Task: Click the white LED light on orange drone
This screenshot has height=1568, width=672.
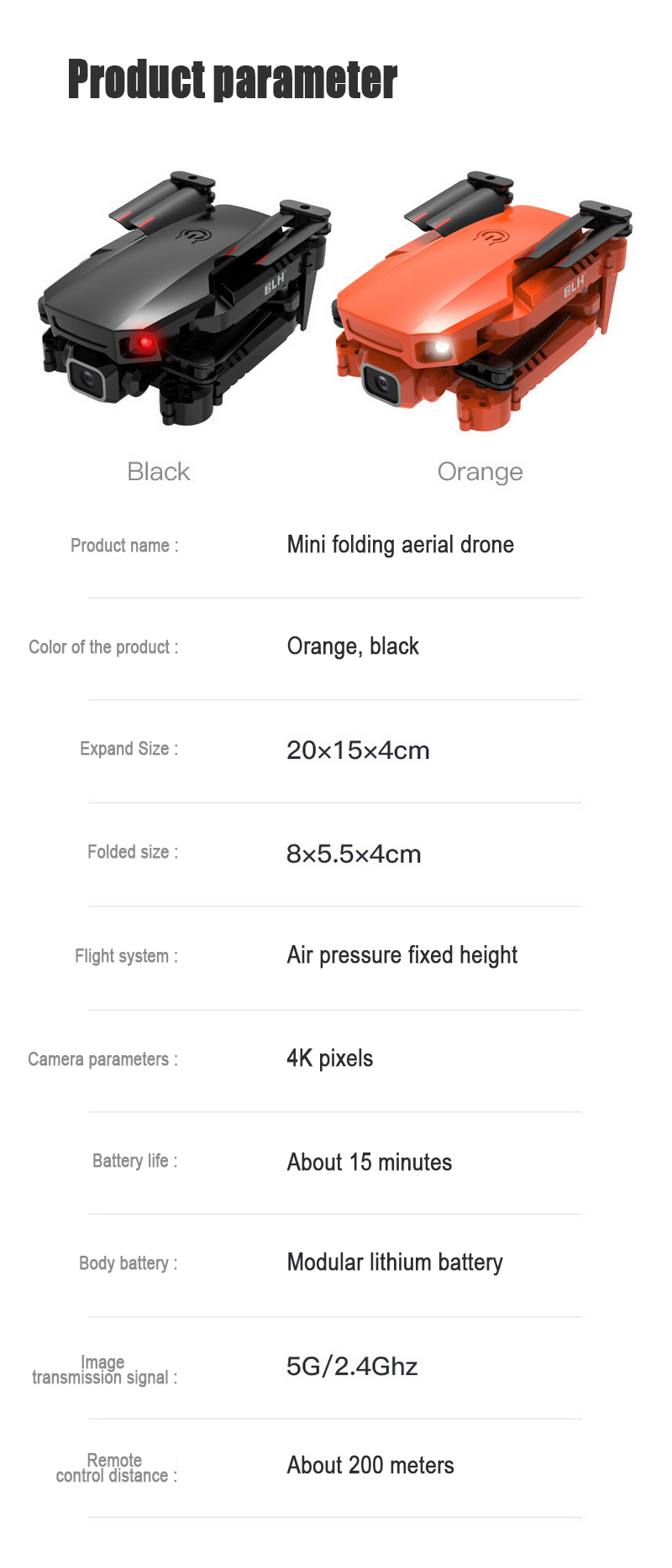Action: (x=440, y=346)
